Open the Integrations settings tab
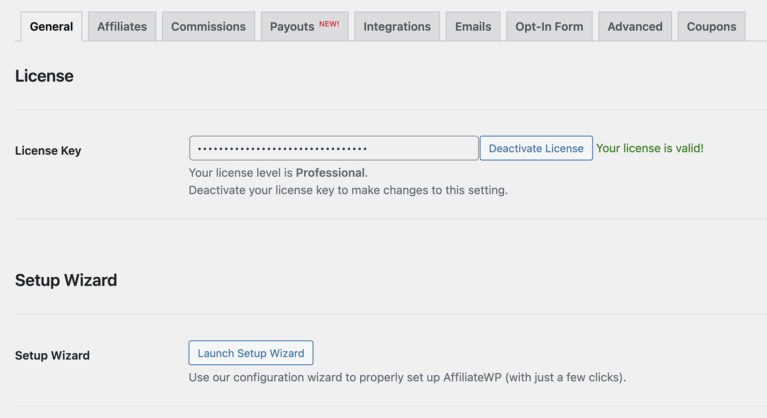This screenshot has height=418, width=767. [x=397, y=27]
